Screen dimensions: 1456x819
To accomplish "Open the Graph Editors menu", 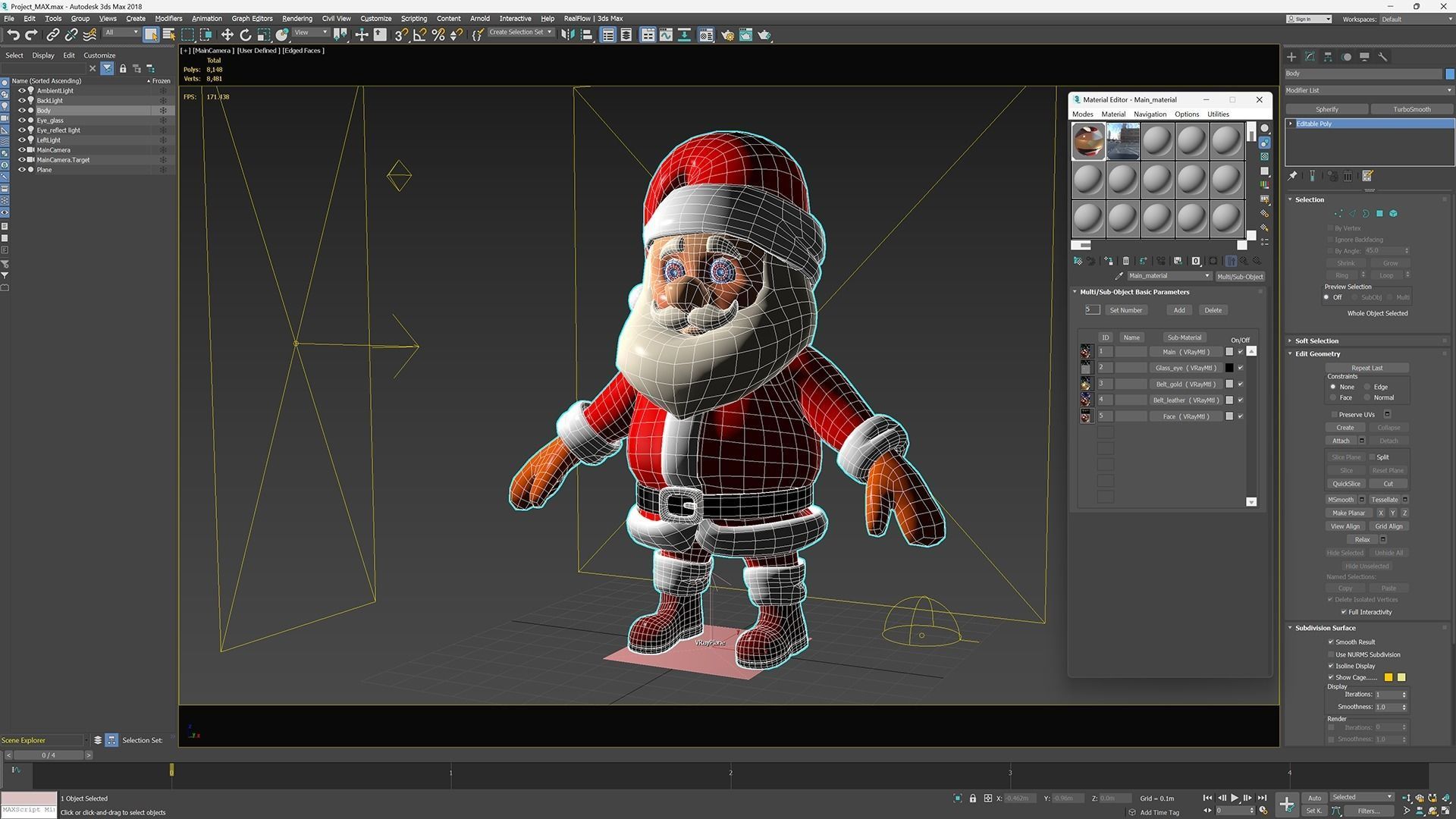I will (x=252, y=19).
